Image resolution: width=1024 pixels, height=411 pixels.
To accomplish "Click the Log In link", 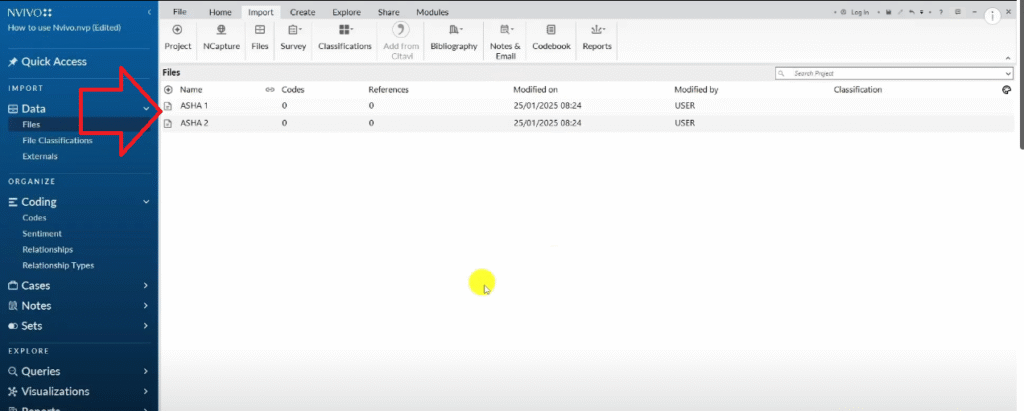I will click(860, 12).
